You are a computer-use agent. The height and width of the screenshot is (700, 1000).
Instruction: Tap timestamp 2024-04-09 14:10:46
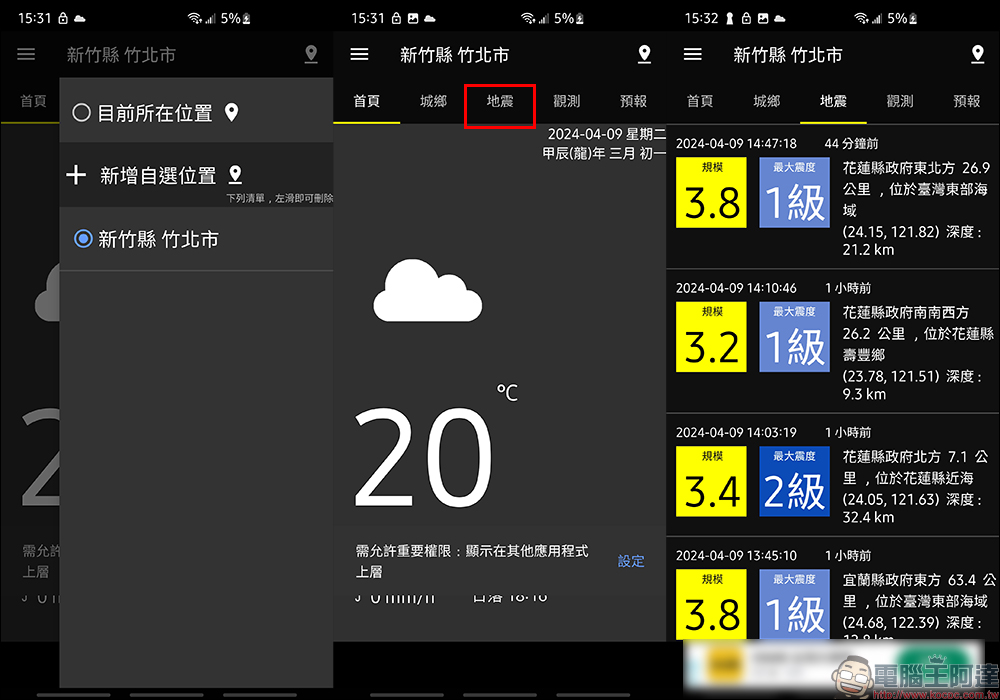(736, 288)
